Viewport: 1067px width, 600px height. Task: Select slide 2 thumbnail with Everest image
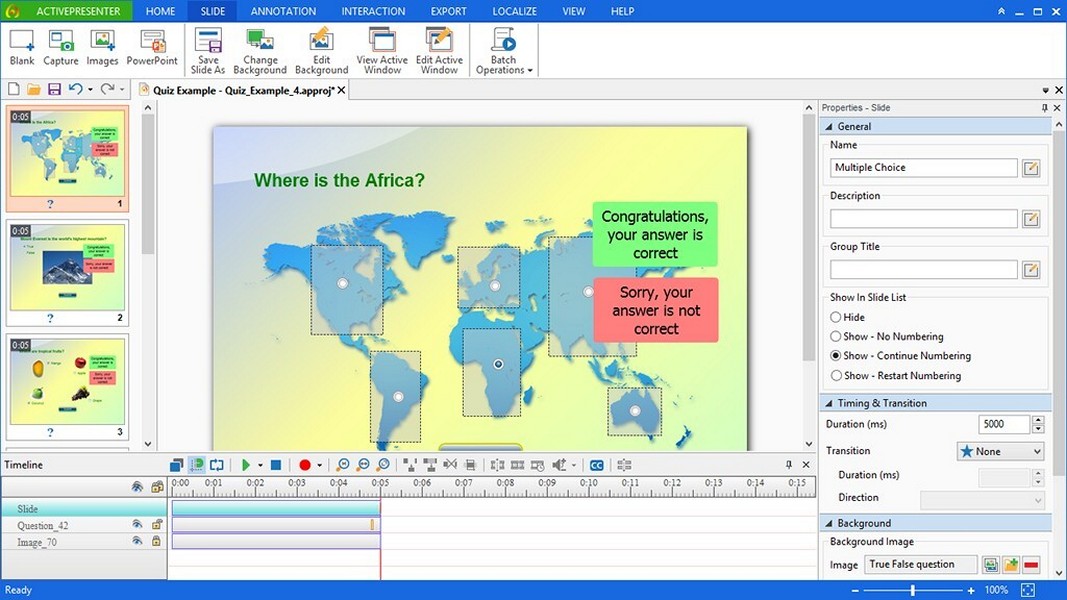pyautogui.click(x=67, y=272)
